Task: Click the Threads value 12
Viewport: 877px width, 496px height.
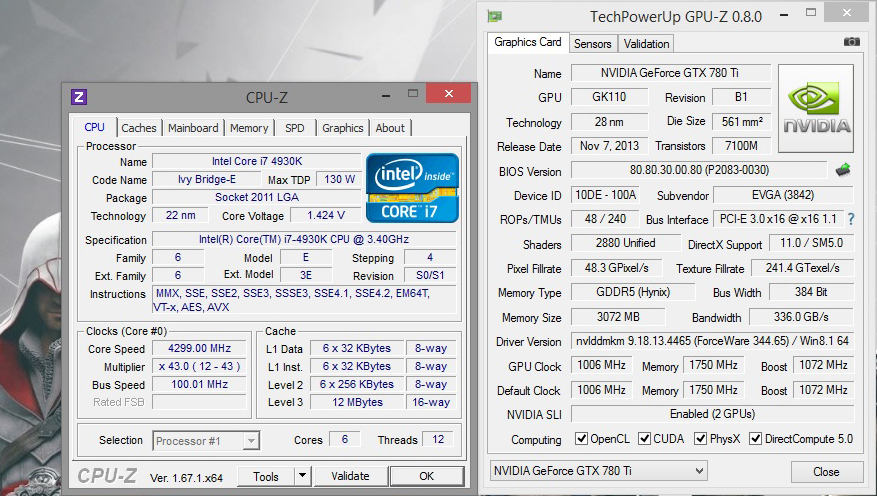Action: (x=438, y=440)
